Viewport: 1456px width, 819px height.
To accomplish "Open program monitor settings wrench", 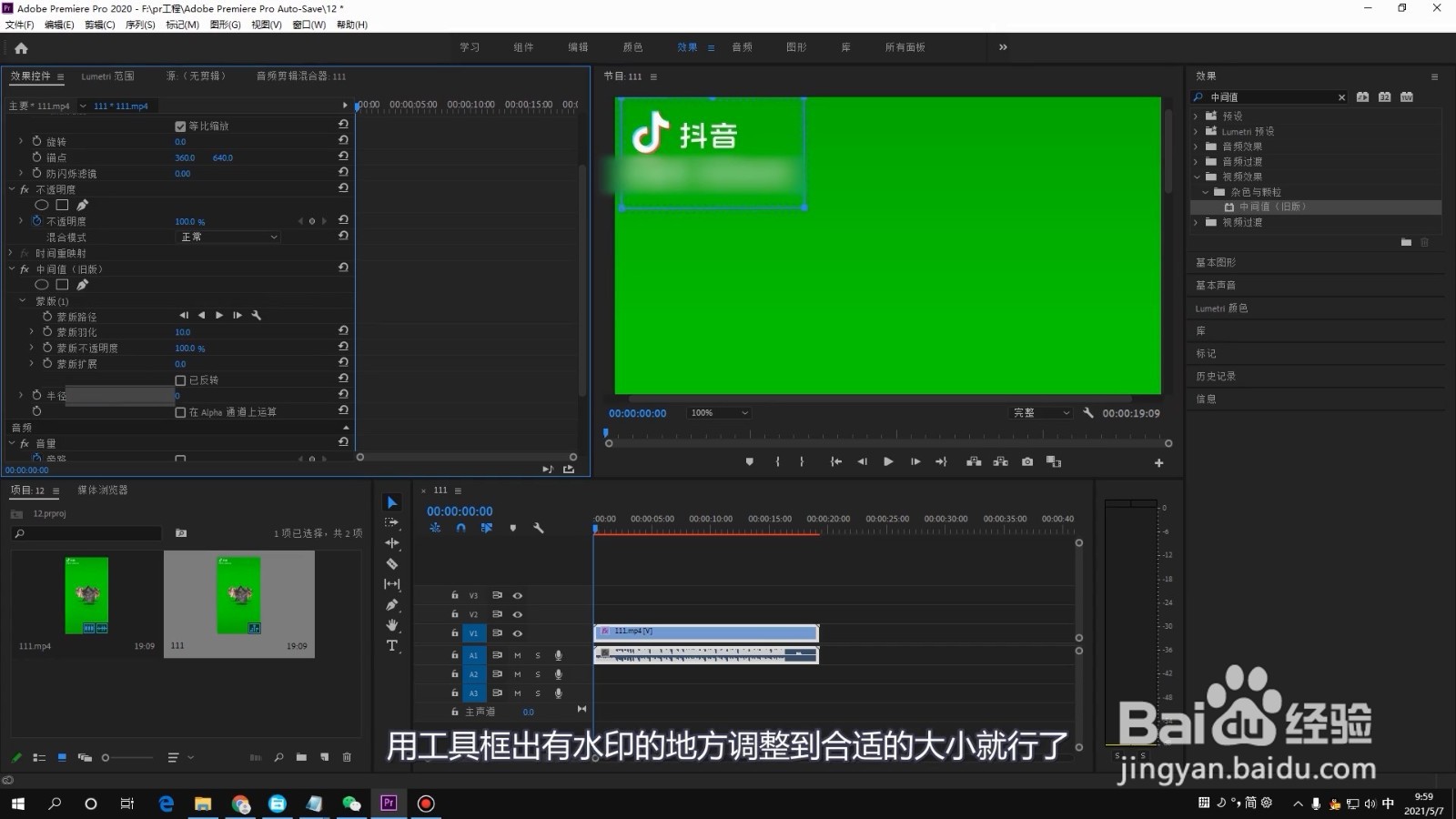I will click(x=1088, y=413).
